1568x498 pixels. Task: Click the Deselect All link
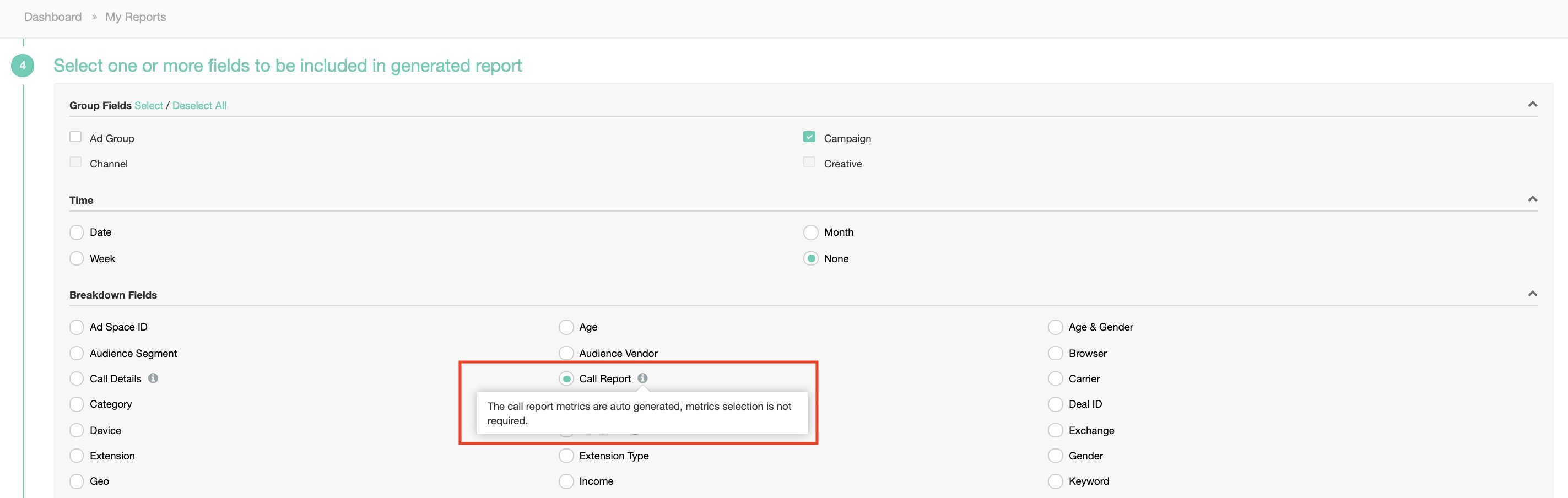point(199,105)
